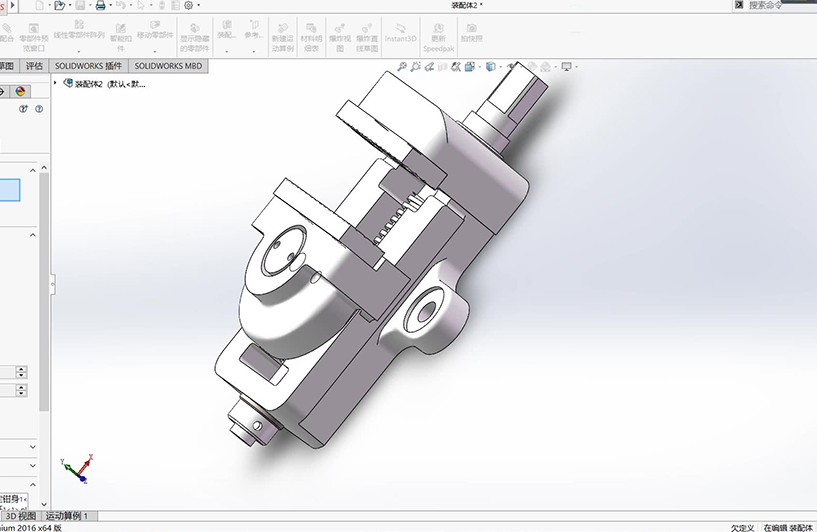Viewport: 817px width, 532px height.
Task: Open the View Orientation dropdown arrow
Action: [x=479, y=67]
